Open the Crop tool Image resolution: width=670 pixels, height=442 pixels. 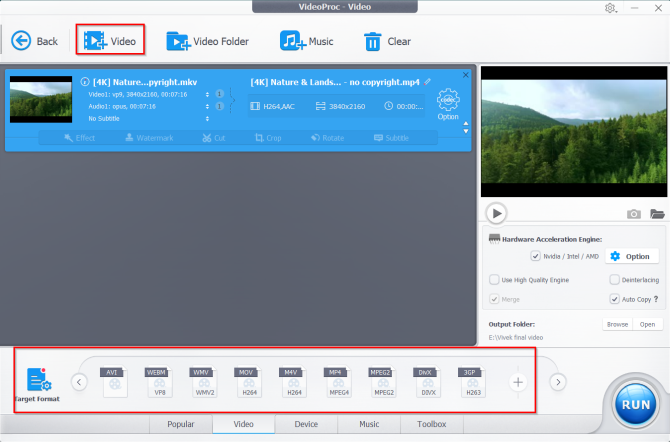[x=268, y=138]
